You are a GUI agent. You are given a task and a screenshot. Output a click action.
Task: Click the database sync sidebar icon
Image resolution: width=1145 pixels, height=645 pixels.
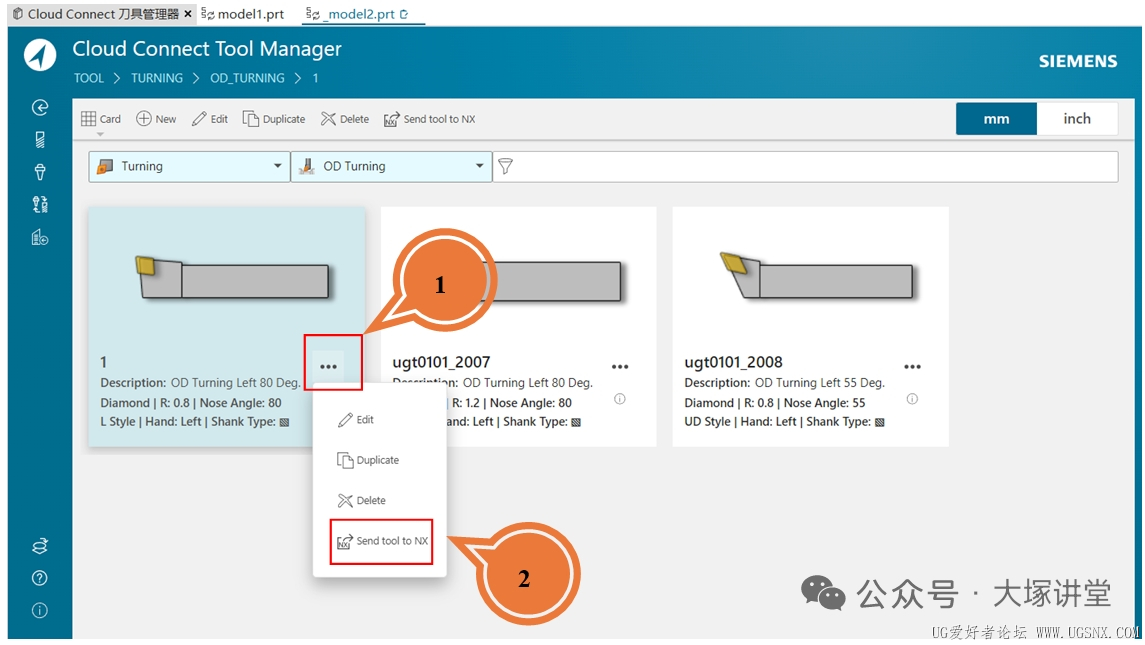40,546
